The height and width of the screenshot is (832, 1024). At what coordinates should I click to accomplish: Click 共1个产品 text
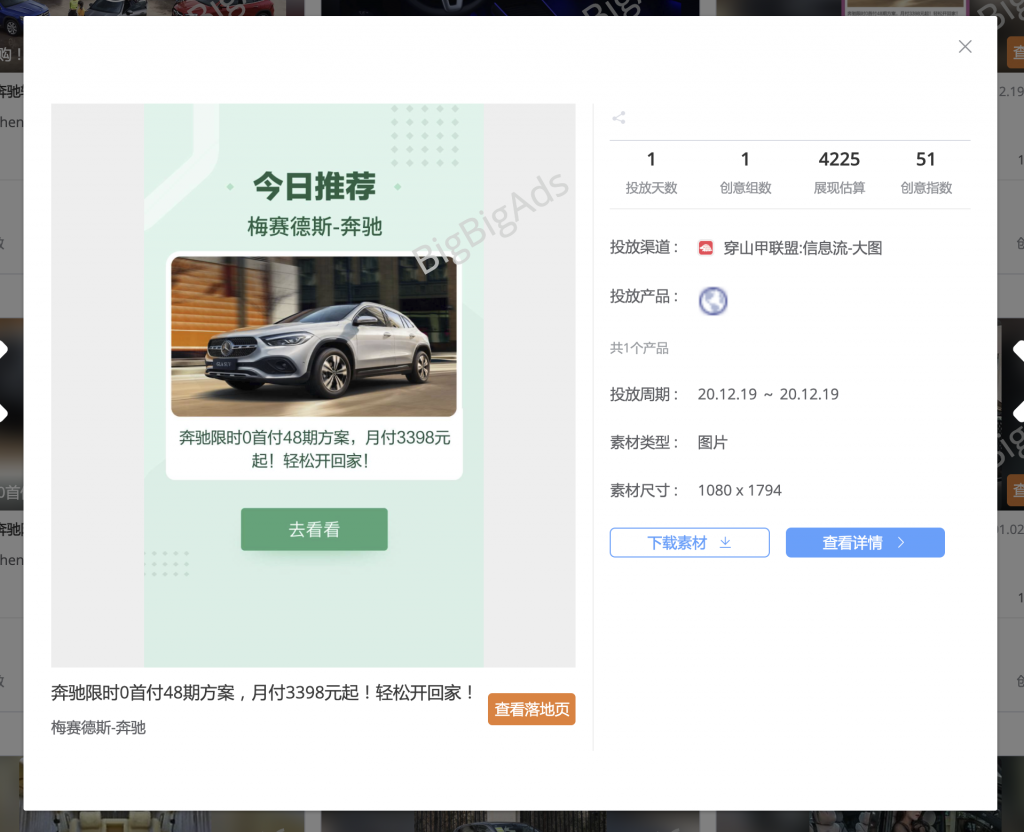(x=639, y=348)
